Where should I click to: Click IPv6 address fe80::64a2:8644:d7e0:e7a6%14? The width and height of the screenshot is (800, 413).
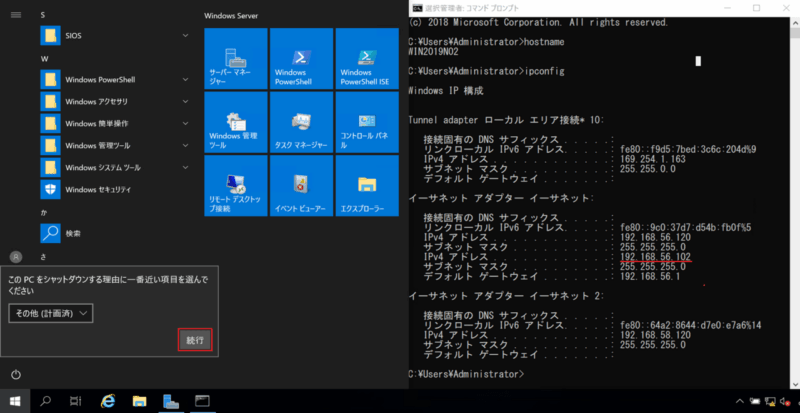tap(691, 325)
